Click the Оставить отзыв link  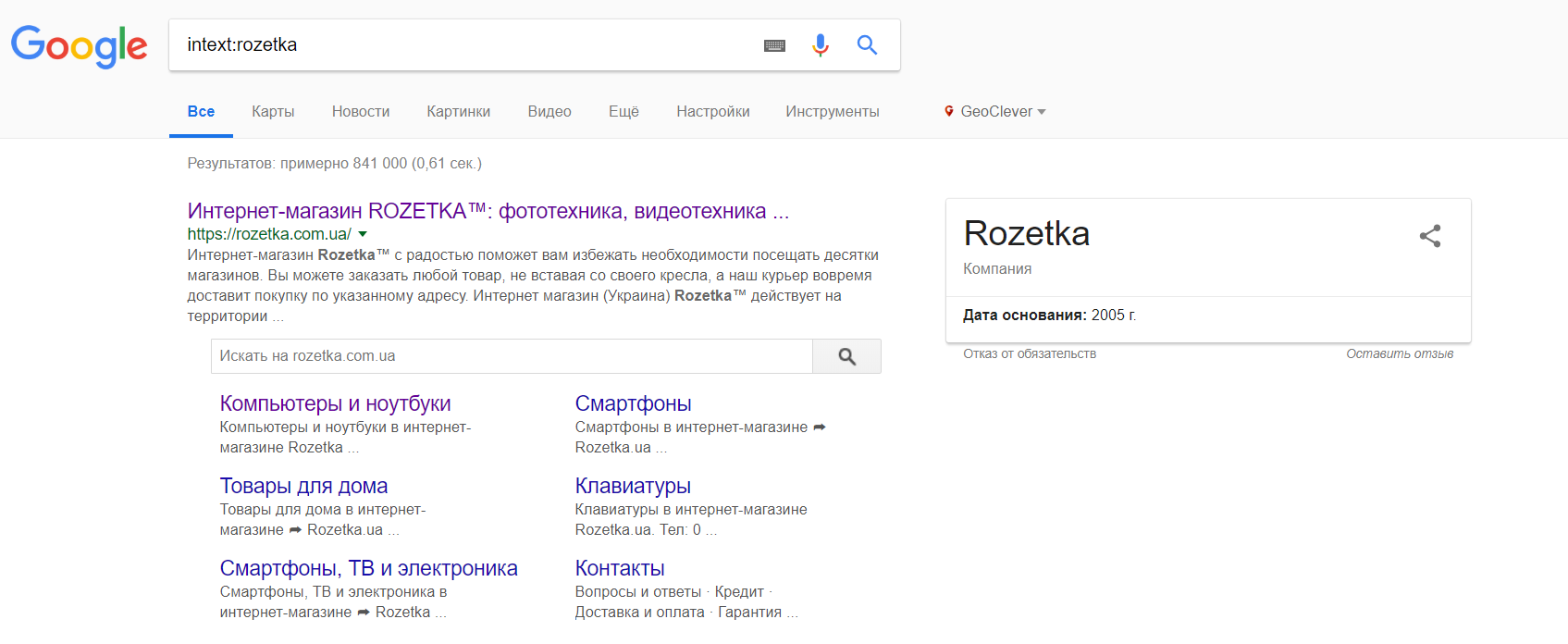tap(1399, 353)
